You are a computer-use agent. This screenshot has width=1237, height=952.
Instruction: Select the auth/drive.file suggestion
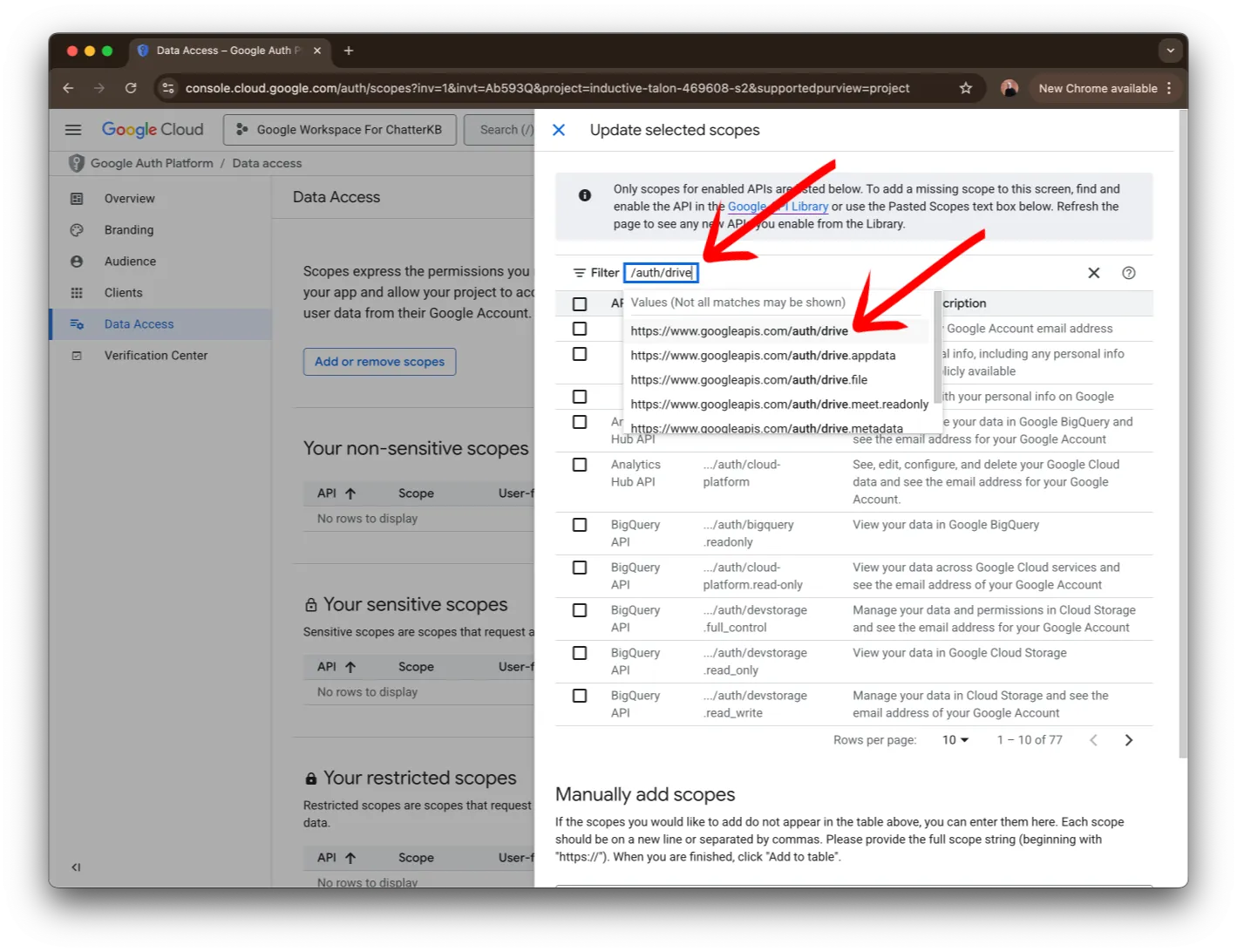click(x=776, y=380)
